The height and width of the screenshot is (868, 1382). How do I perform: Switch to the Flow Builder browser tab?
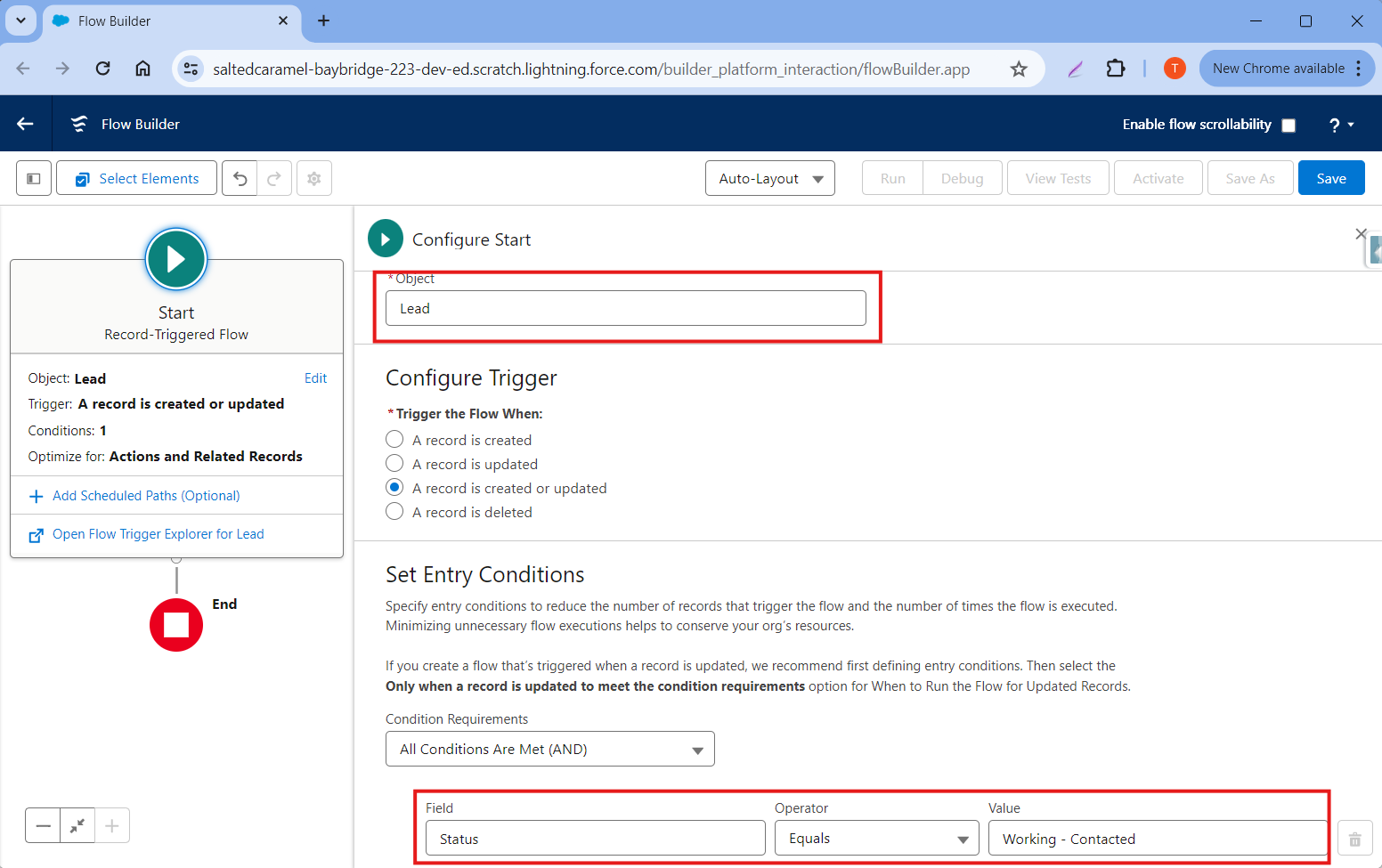coord(171,20)
